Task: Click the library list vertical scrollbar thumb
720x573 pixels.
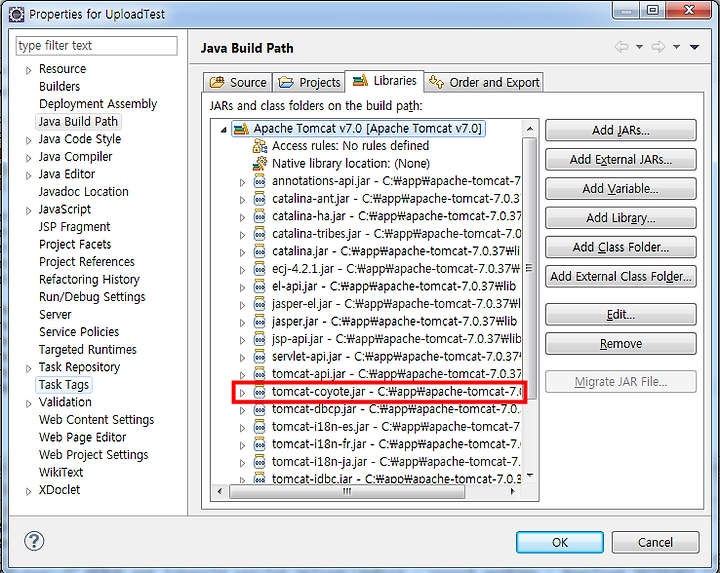Action: pyautogui.click(x=529, y=268)
